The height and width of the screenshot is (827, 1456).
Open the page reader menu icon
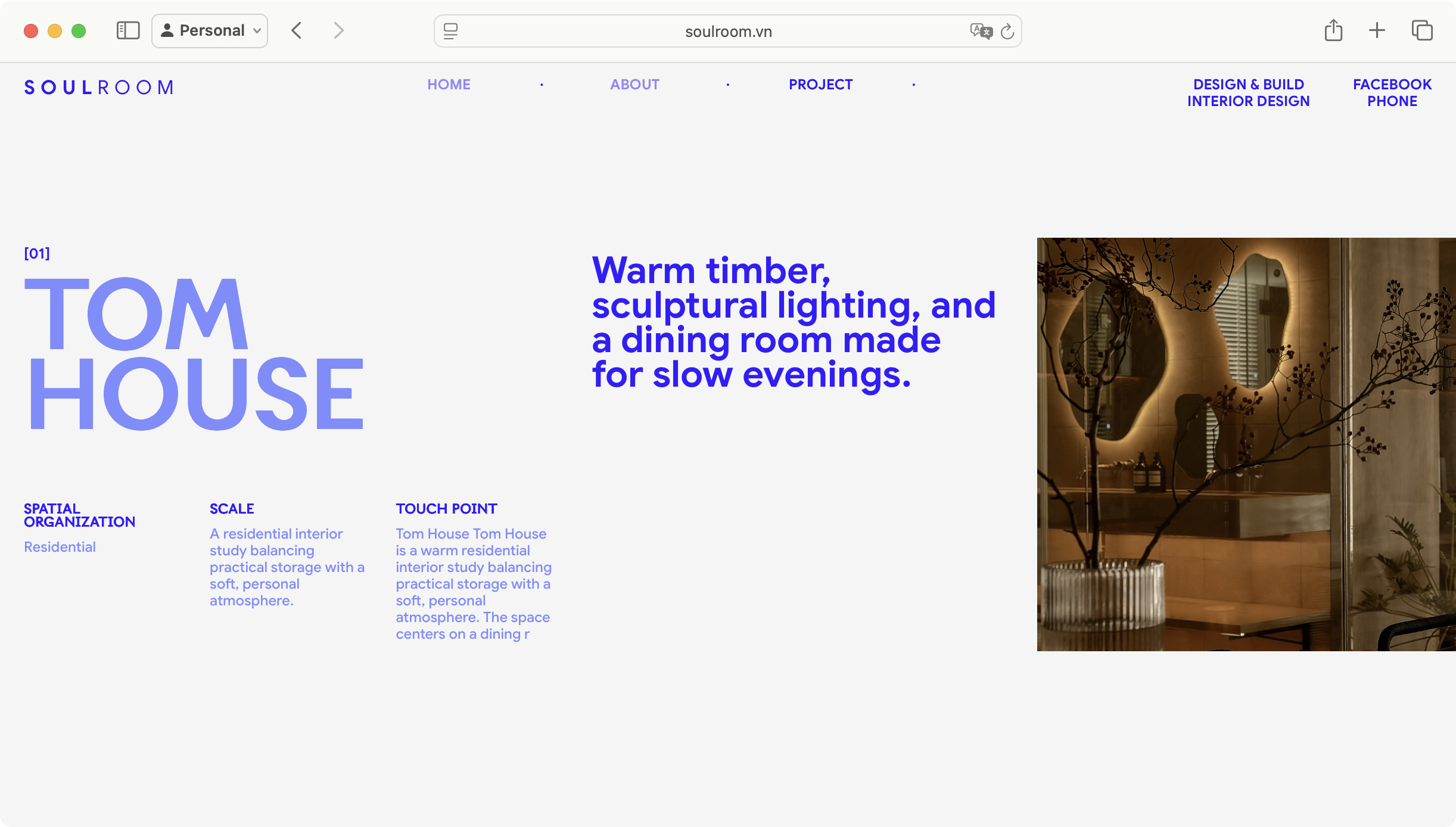[x=451, y=31]
